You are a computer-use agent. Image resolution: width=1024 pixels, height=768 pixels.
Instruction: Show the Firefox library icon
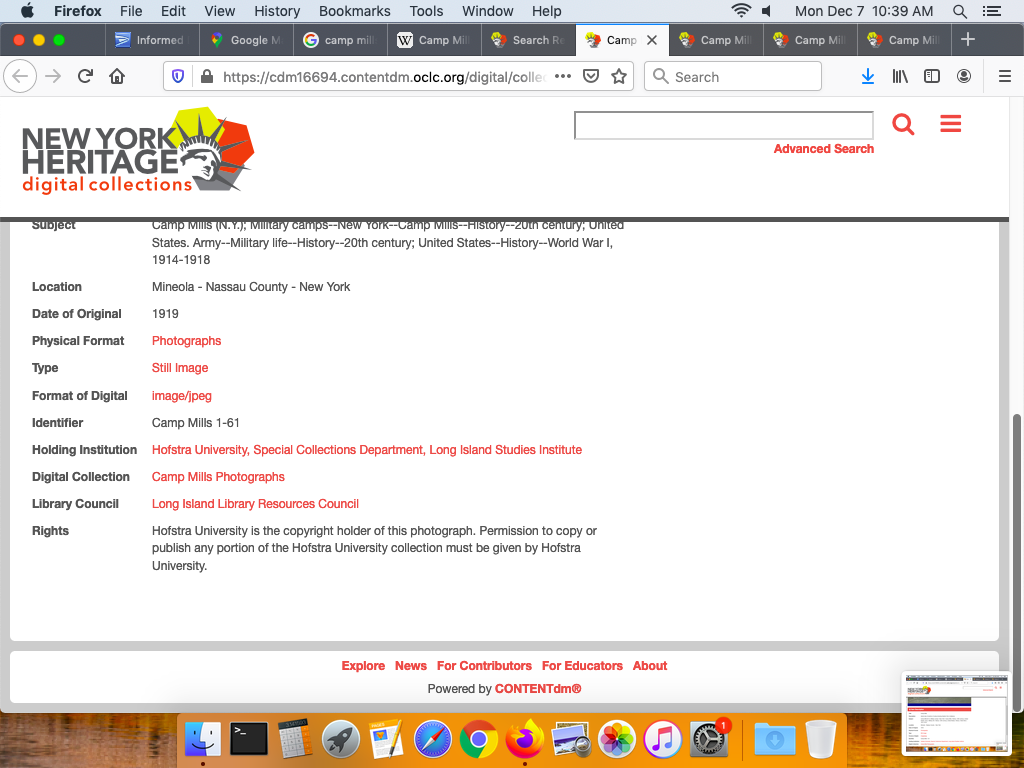tap(900, 77)
